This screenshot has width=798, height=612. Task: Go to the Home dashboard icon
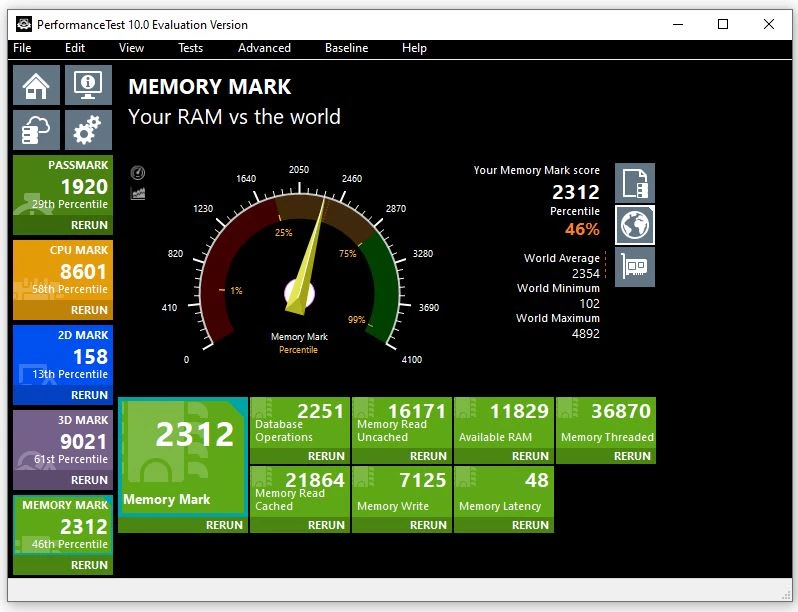tap(36, 85)
